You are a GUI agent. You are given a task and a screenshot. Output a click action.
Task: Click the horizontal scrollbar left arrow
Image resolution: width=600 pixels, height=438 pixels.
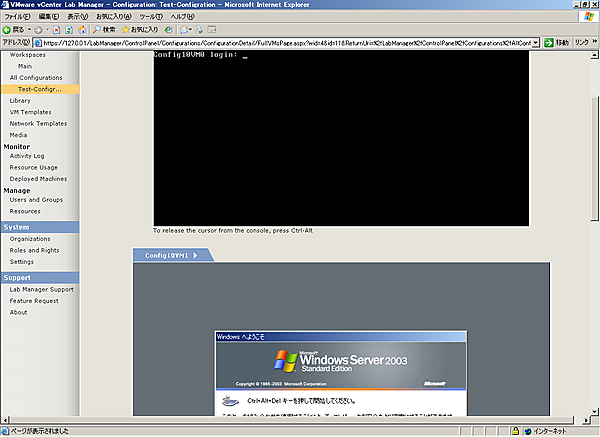click(x=5, y=420)
